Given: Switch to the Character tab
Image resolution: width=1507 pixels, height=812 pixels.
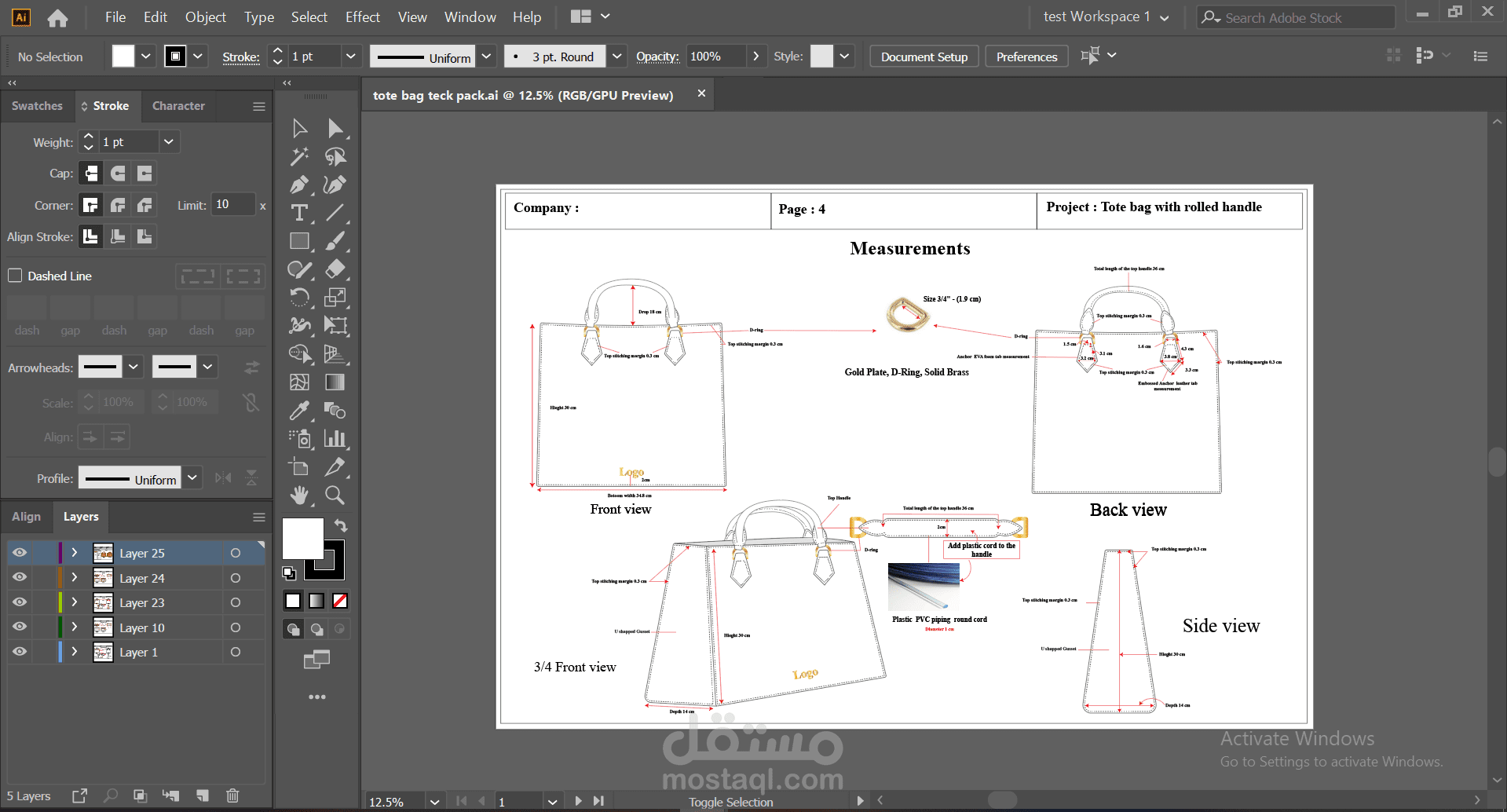Looking at the screenshot, I should point(178,106).
